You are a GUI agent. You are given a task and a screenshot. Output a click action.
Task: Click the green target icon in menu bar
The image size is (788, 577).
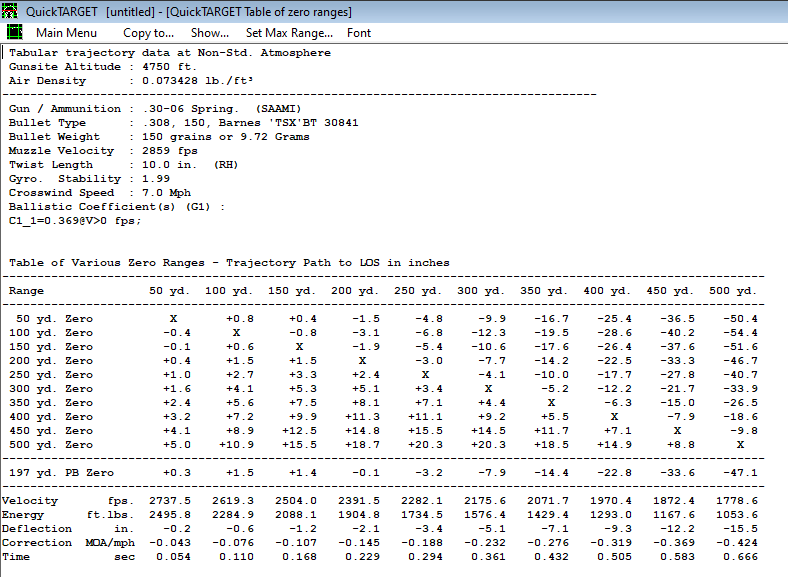coord(15,32)
